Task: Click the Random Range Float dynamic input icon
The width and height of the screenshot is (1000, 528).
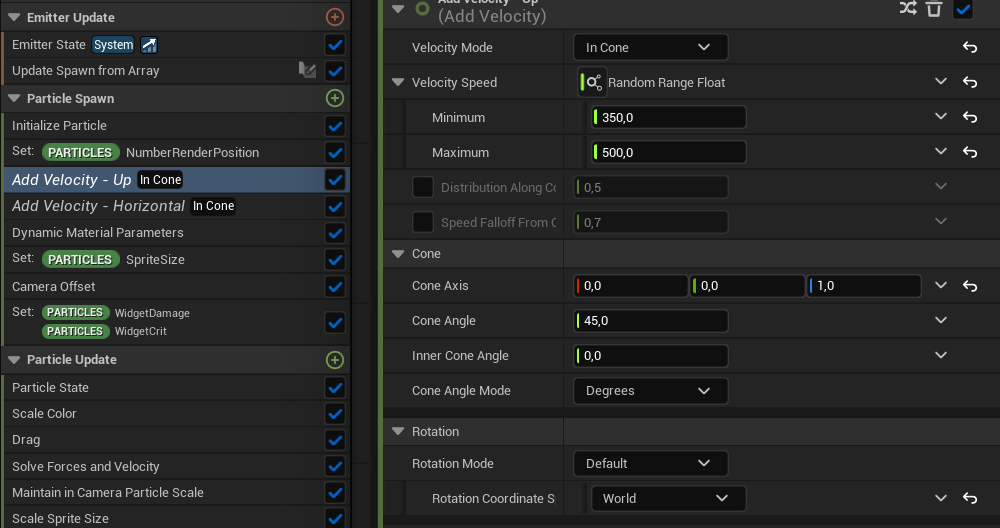Action: click(x=592, y=83)
